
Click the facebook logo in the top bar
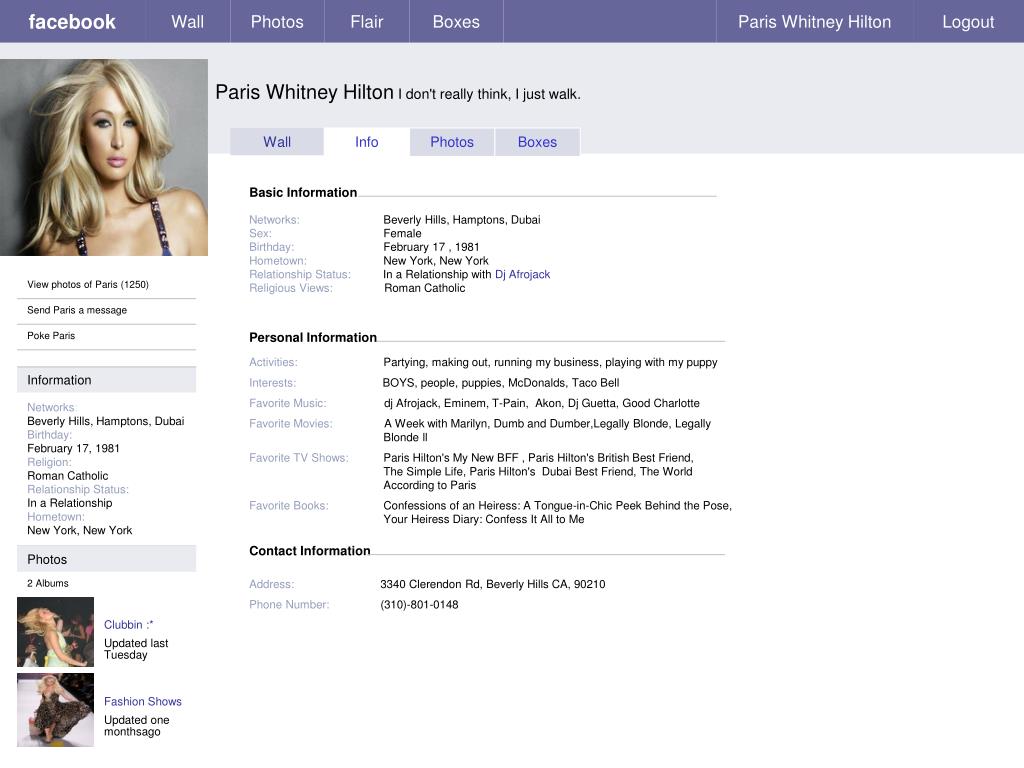pos(72,22)
